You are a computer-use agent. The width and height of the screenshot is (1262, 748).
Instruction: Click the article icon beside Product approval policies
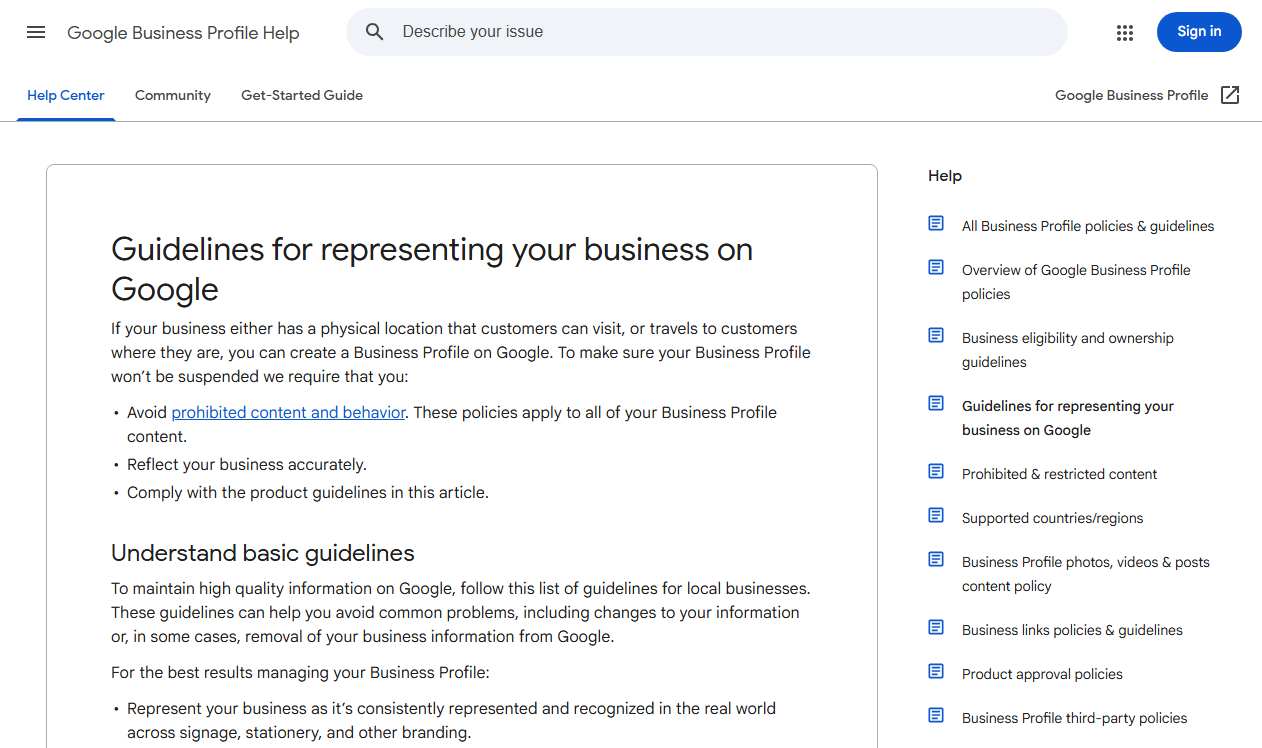pyautogui.click(x=936, y=671)
